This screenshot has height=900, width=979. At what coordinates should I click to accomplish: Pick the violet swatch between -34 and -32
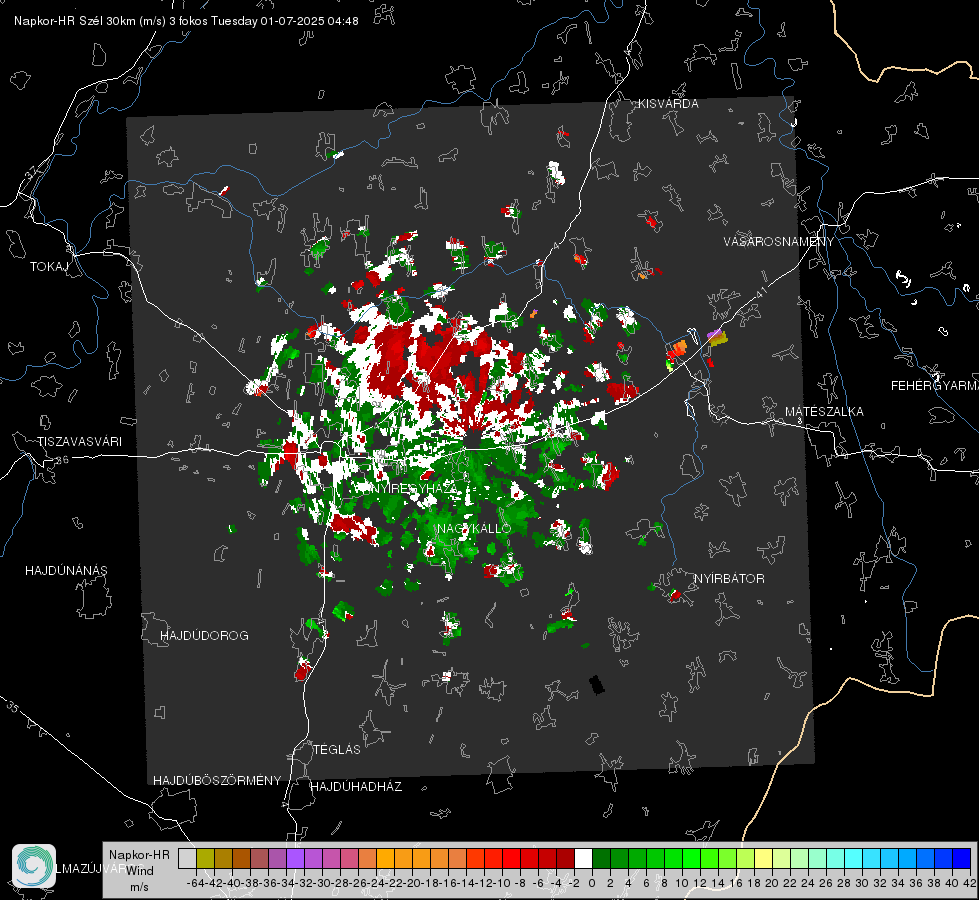click(295, 858)
